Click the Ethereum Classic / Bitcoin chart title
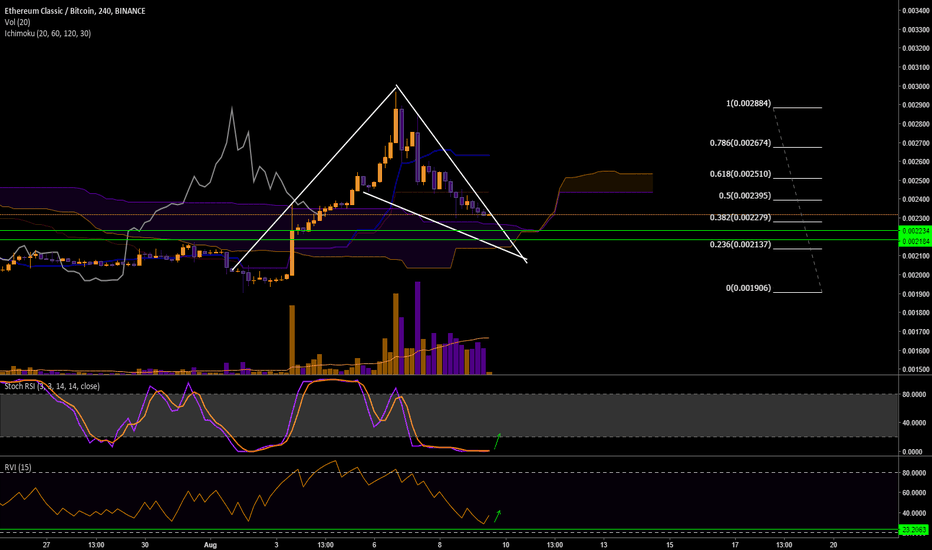Screen dimensions: 932x550 pos(75,11)
